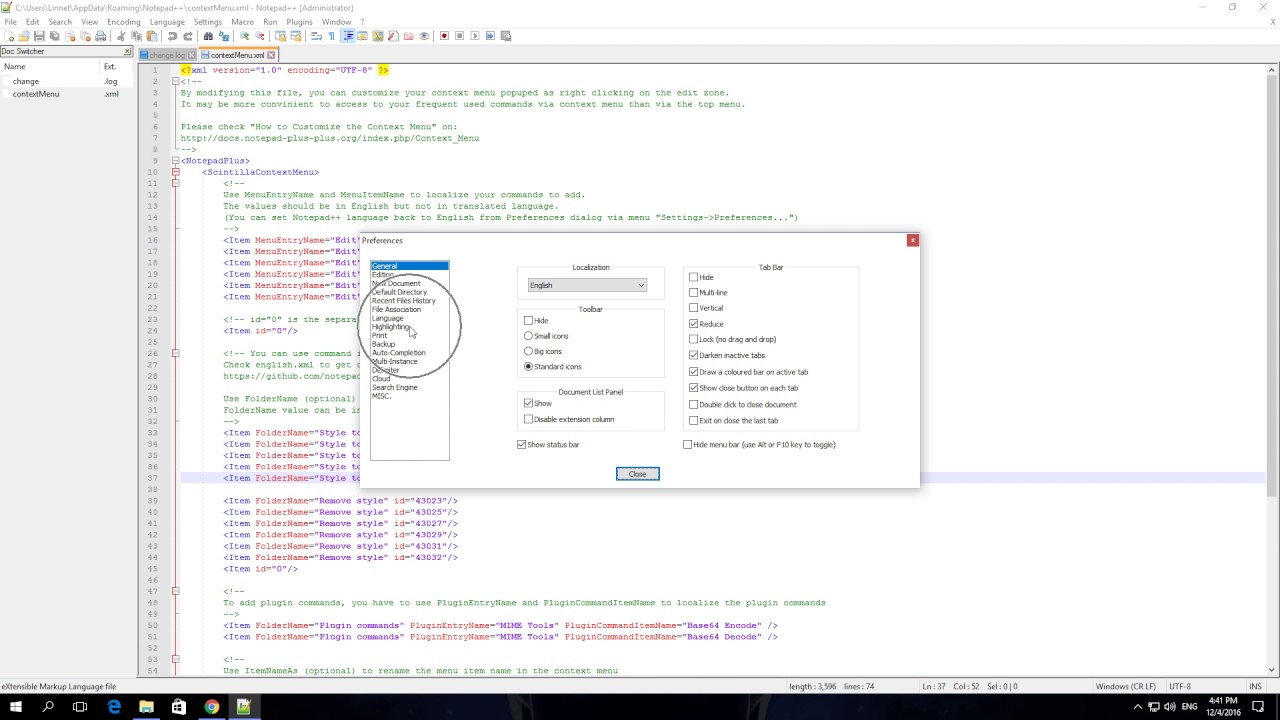Click the red Record Macro icon

444,36
